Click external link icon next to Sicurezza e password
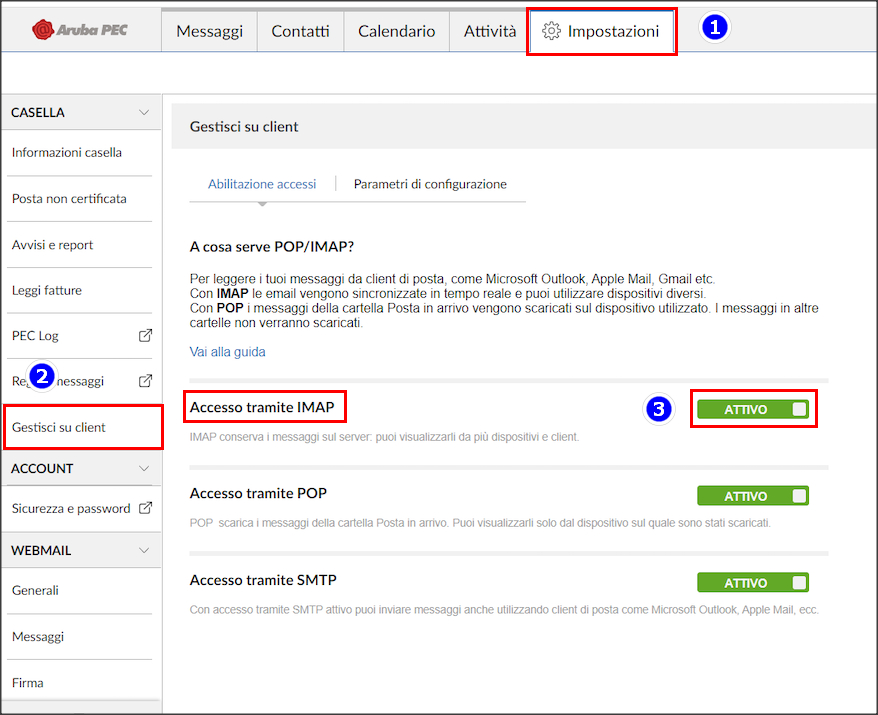Image resolution: width=878 pixels, height=715 pixels. 145,508
